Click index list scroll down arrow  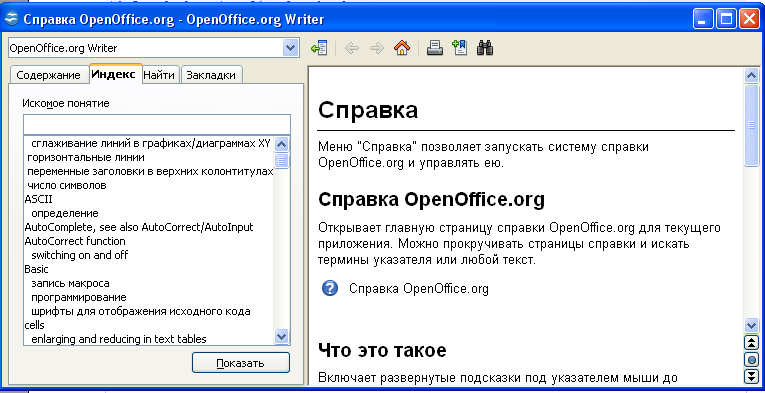[x=282, y=336]
